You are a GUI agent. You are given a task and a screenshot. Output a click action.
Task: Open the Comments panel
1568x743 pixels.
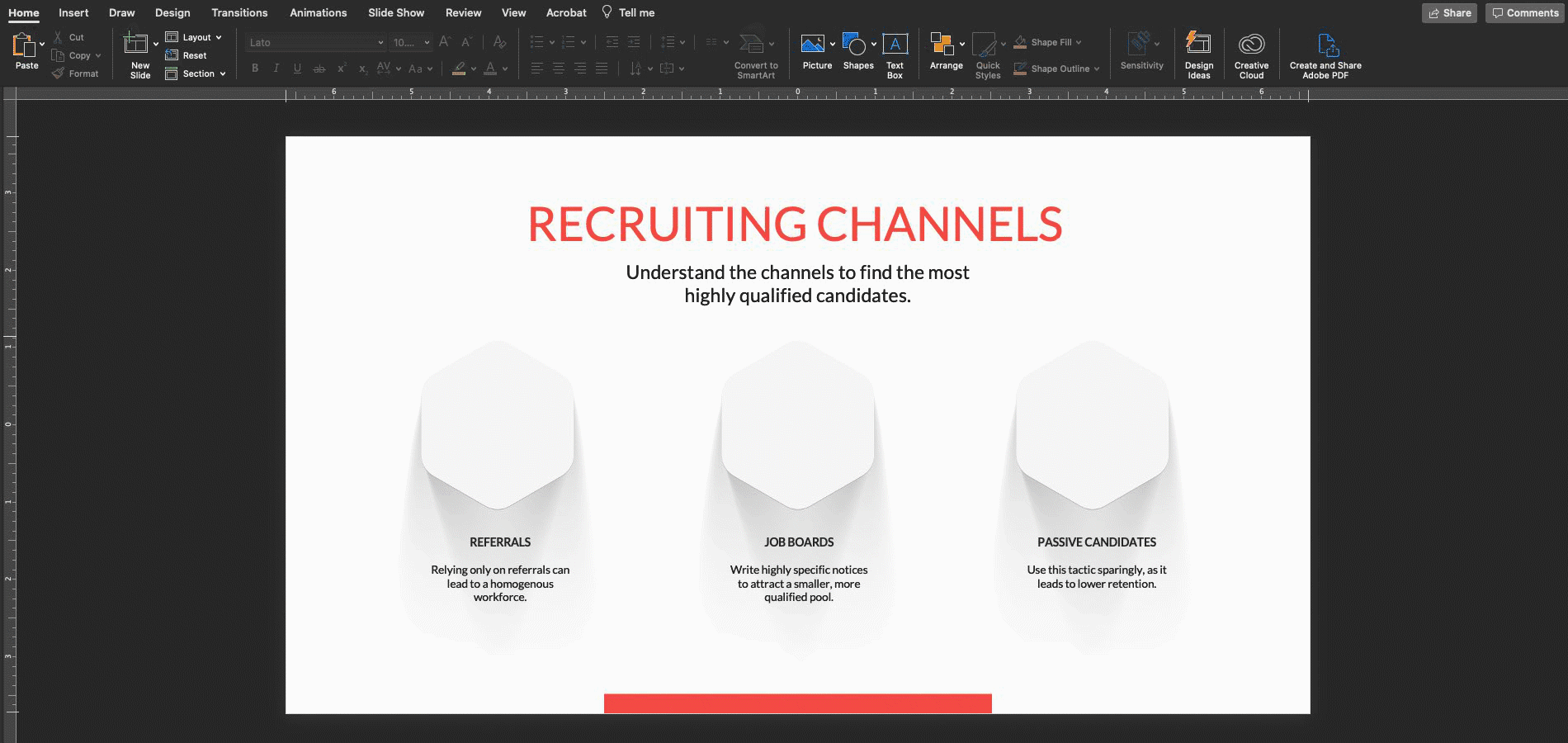pos(1525,12)
